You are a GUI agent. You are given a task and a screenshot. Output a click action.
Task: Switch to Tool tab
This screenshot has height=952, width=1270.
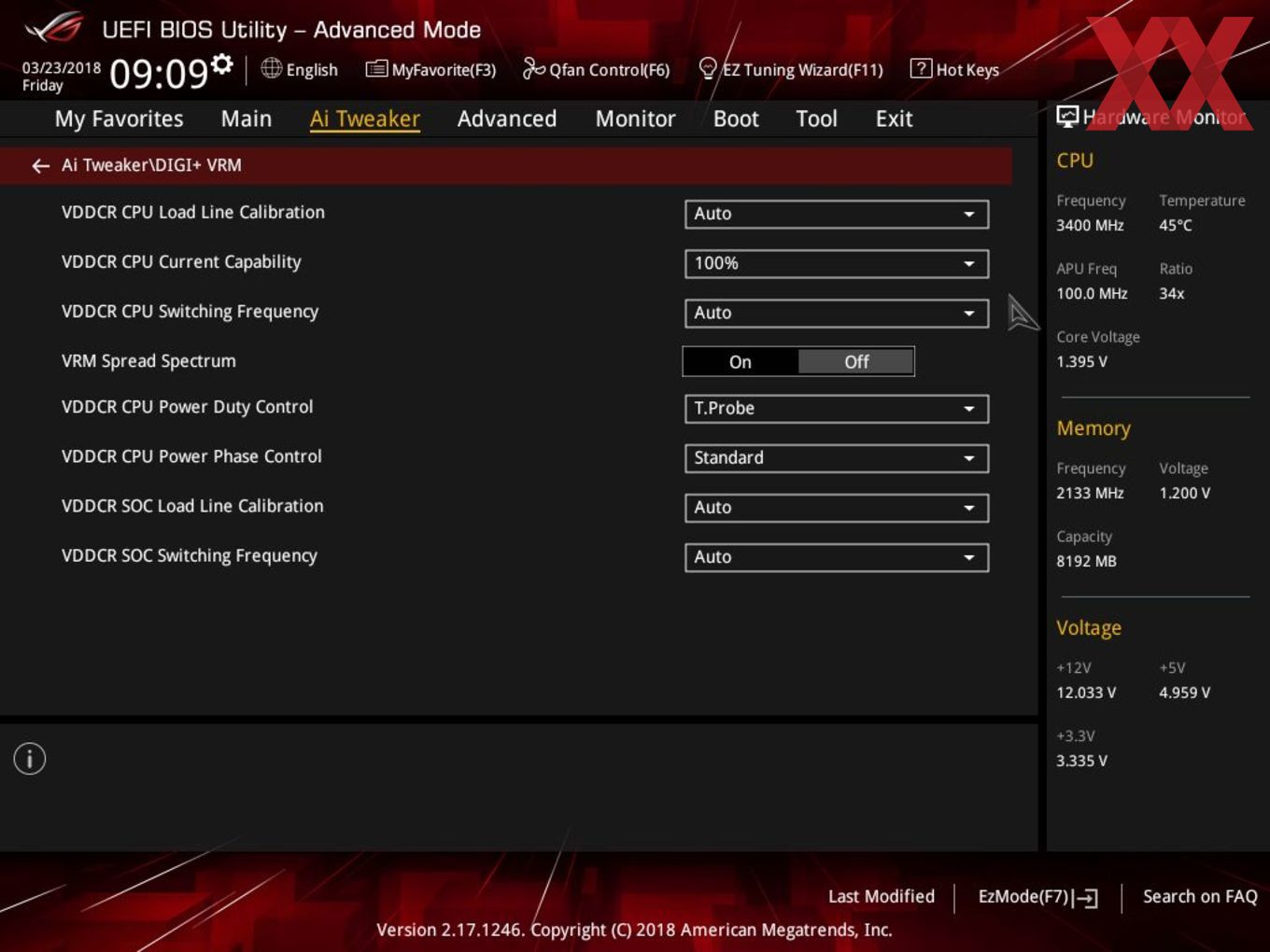pyautogui.click(x=816, y=119)
